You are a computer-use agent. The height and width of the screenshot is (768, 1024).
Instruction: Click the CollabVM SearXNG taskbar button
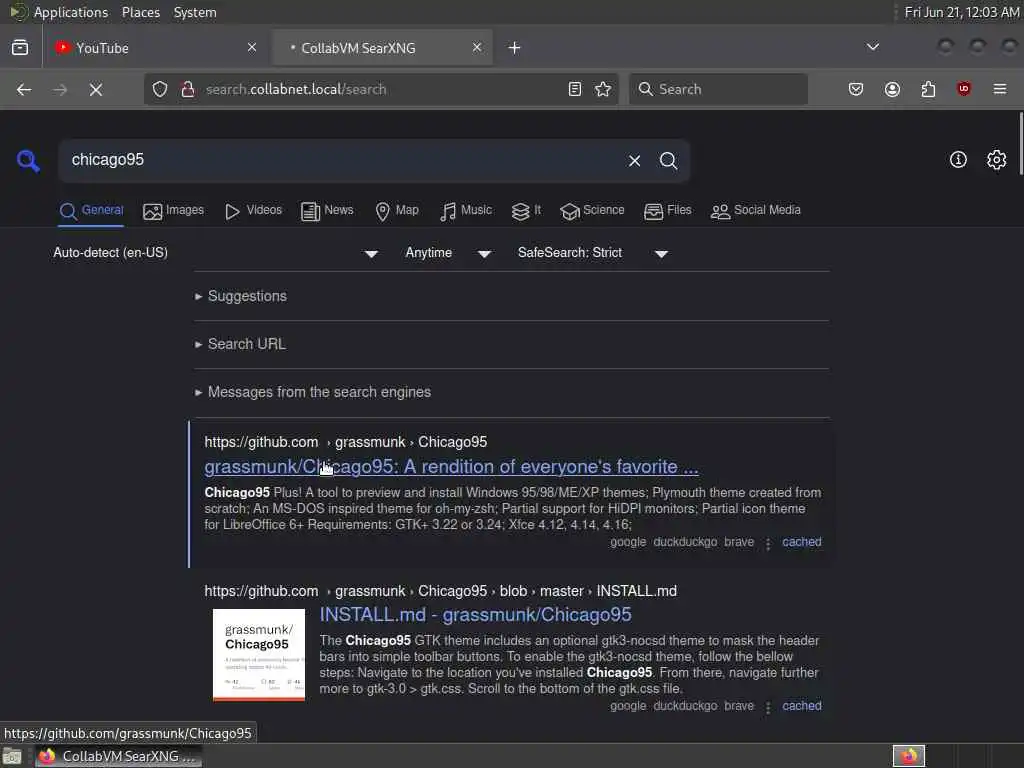(118, 757)
